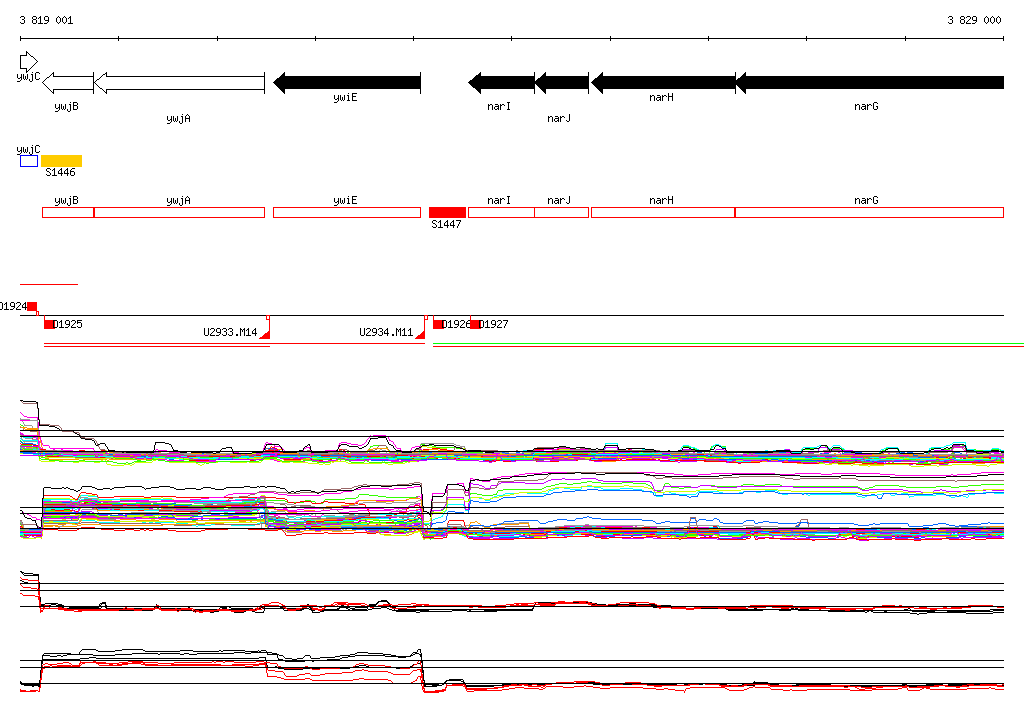
Task: Select the D1926 red marker
Action: [438, 324]
